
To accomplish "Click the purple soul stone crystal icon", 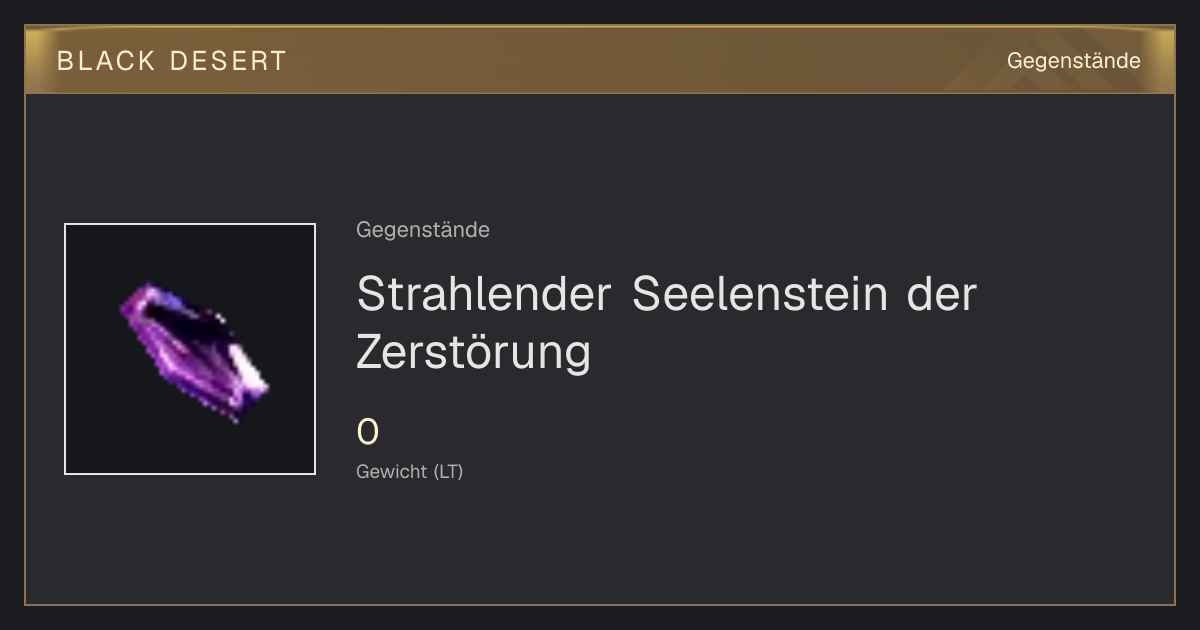I will click(x=195, y=352).
